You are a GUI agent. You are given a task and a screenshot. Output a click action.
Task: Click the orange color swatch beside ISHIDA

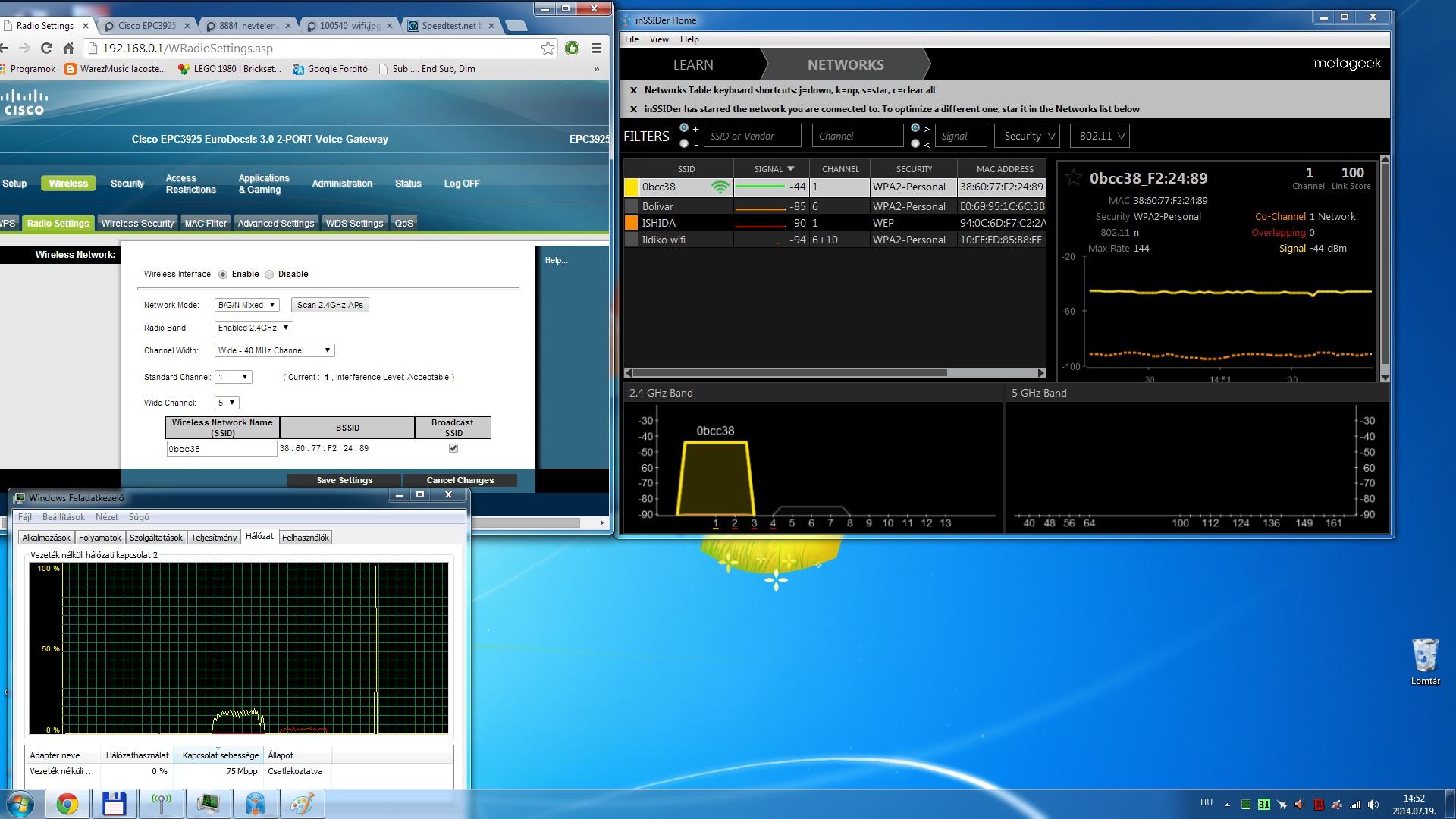[631, 223]
